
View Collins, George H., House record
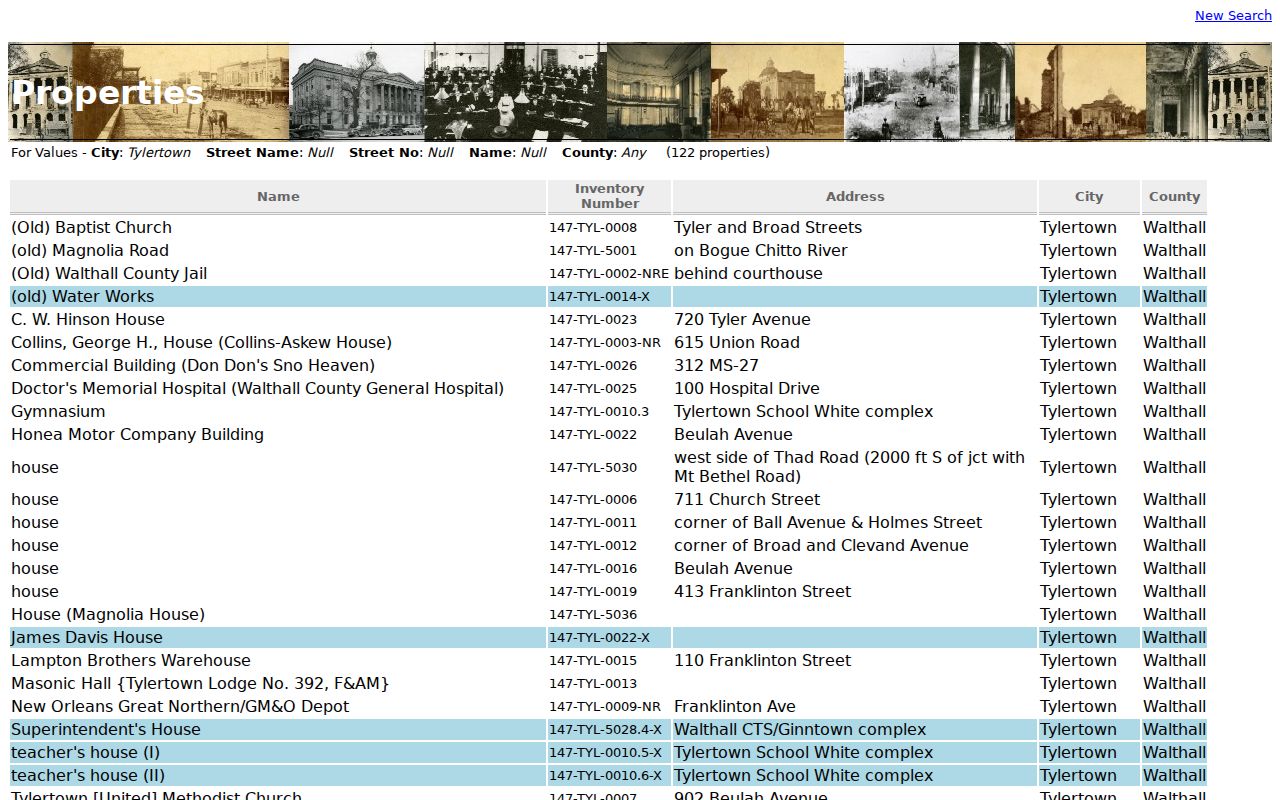[201, 342]
